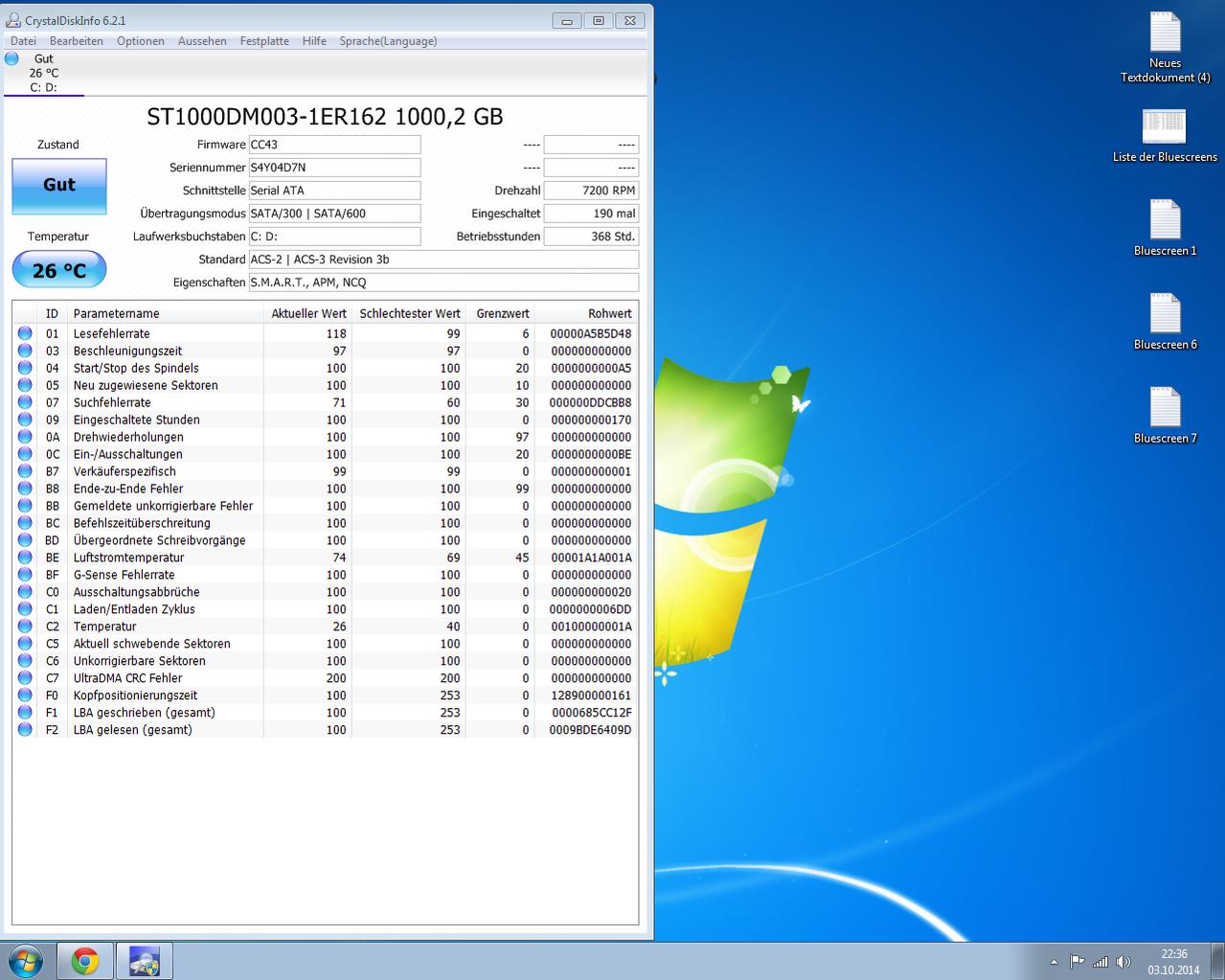This screenshot has height=980, width=1225.
Task: Click status icon beside Ausschaltungsabbrüche
Action: tap(25, 592)
